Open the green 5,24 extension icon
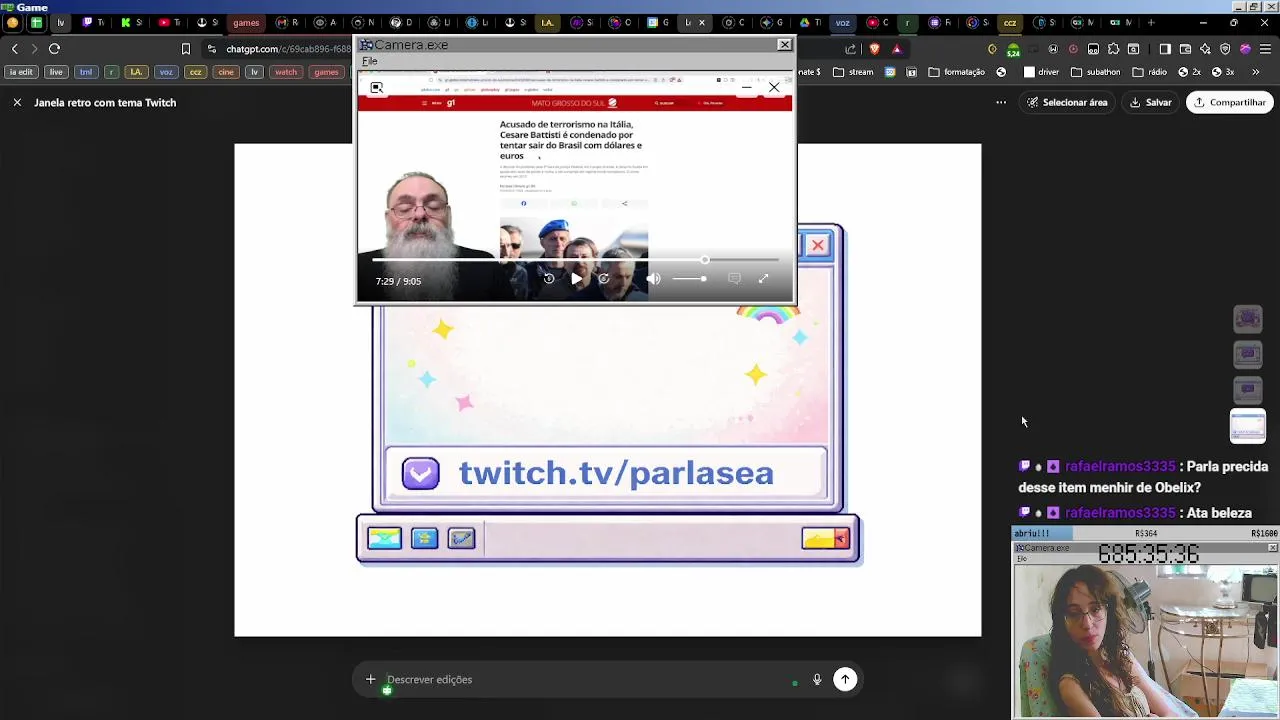Viewport: 1280px width, 720px height. 1013,49
